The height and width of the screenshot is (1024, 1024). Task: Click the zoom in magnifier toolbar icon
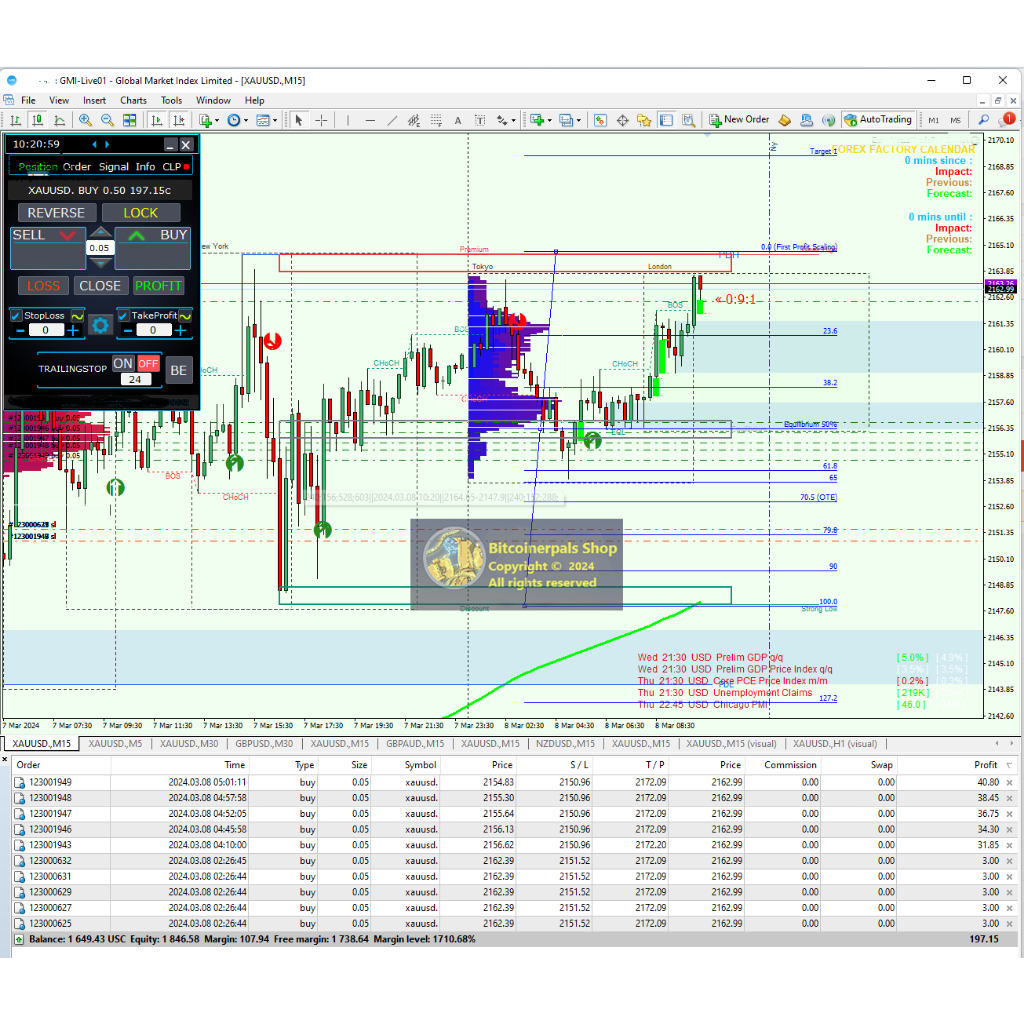click(85, 120)
